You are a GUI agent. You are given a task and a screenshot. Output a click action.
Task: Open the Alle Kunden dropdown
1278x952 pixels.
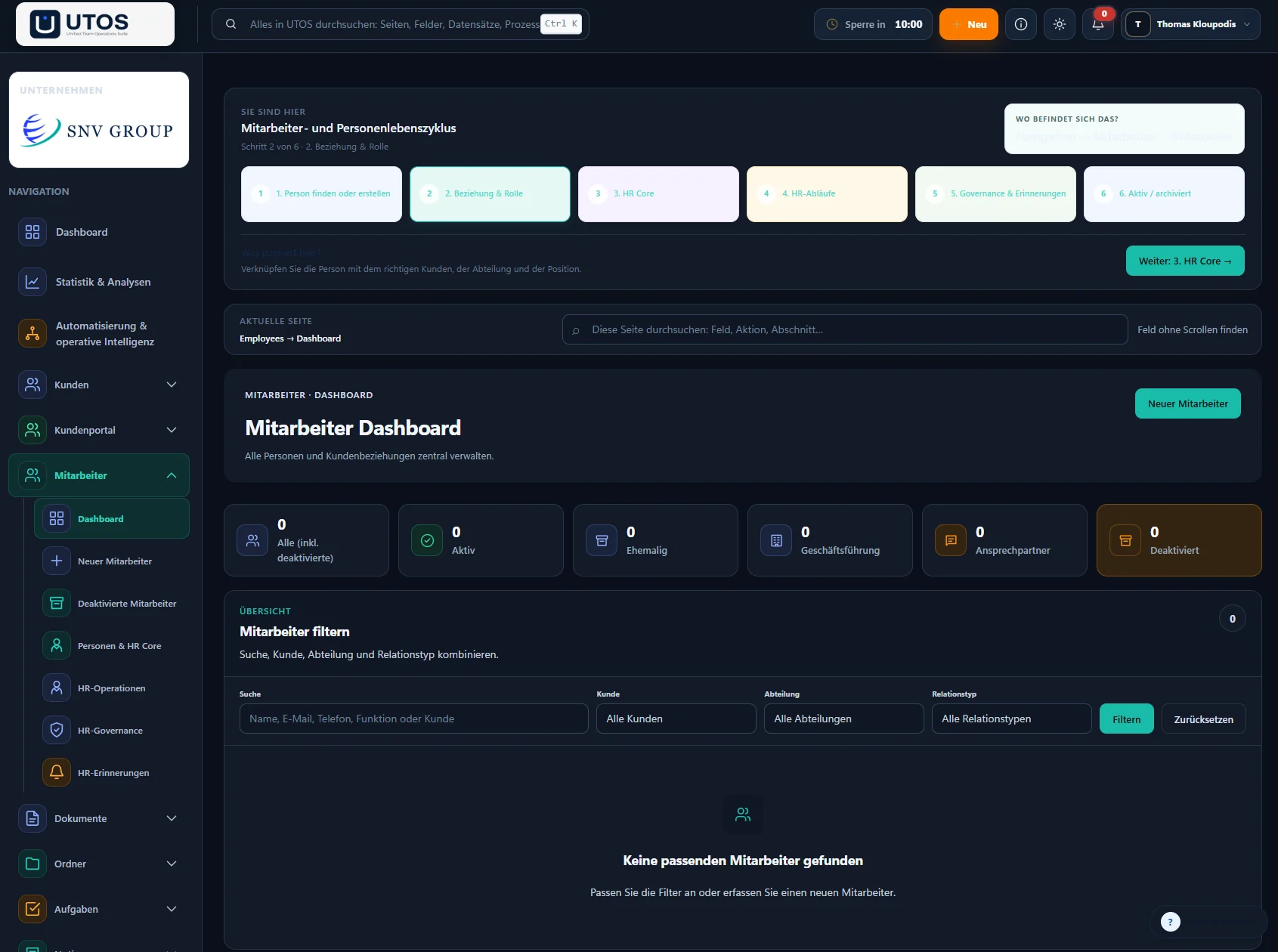(676, 719)
